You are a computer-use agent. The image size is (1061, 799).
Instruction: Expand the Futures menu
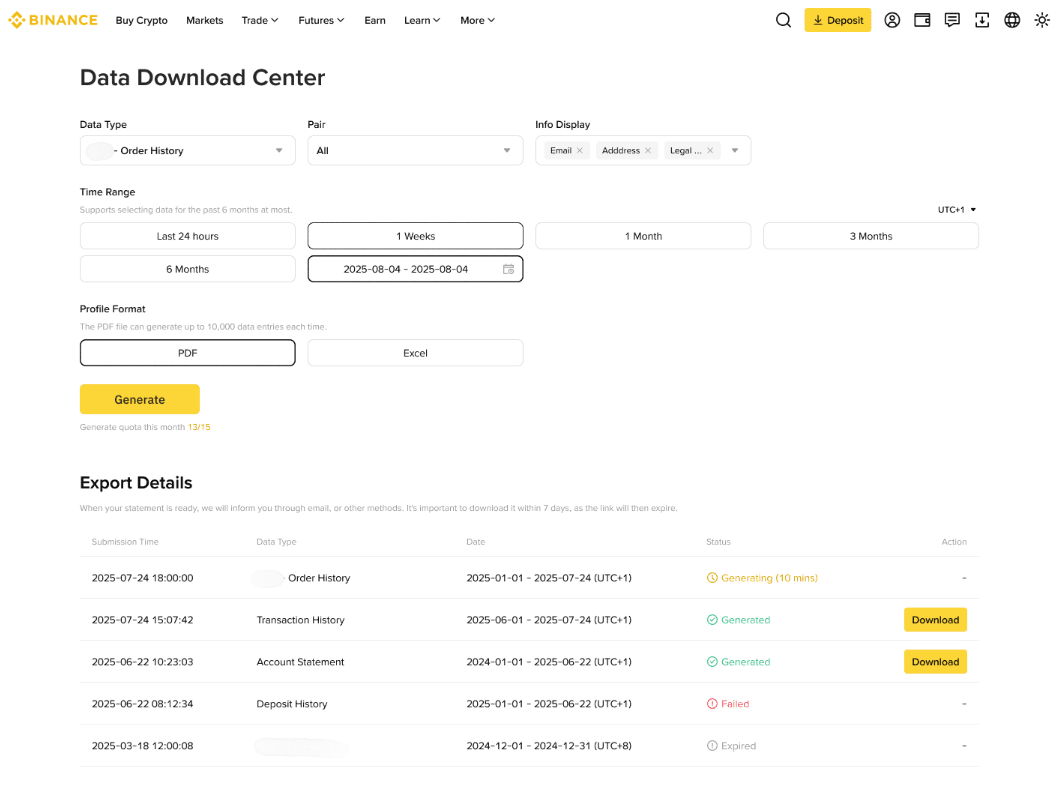(321, 20)
